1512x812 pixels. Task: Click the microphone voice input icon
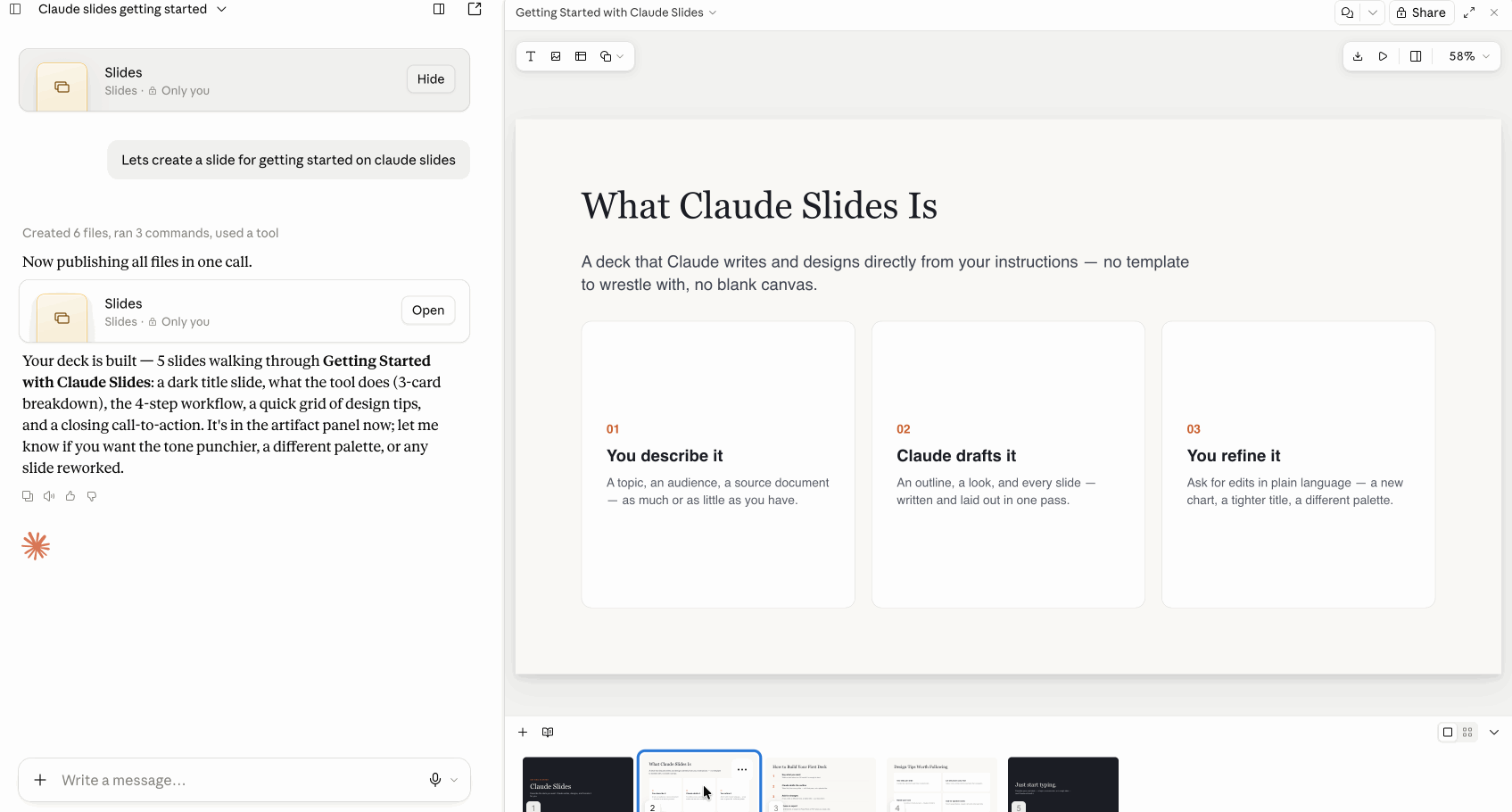click(x=435, y=780)
